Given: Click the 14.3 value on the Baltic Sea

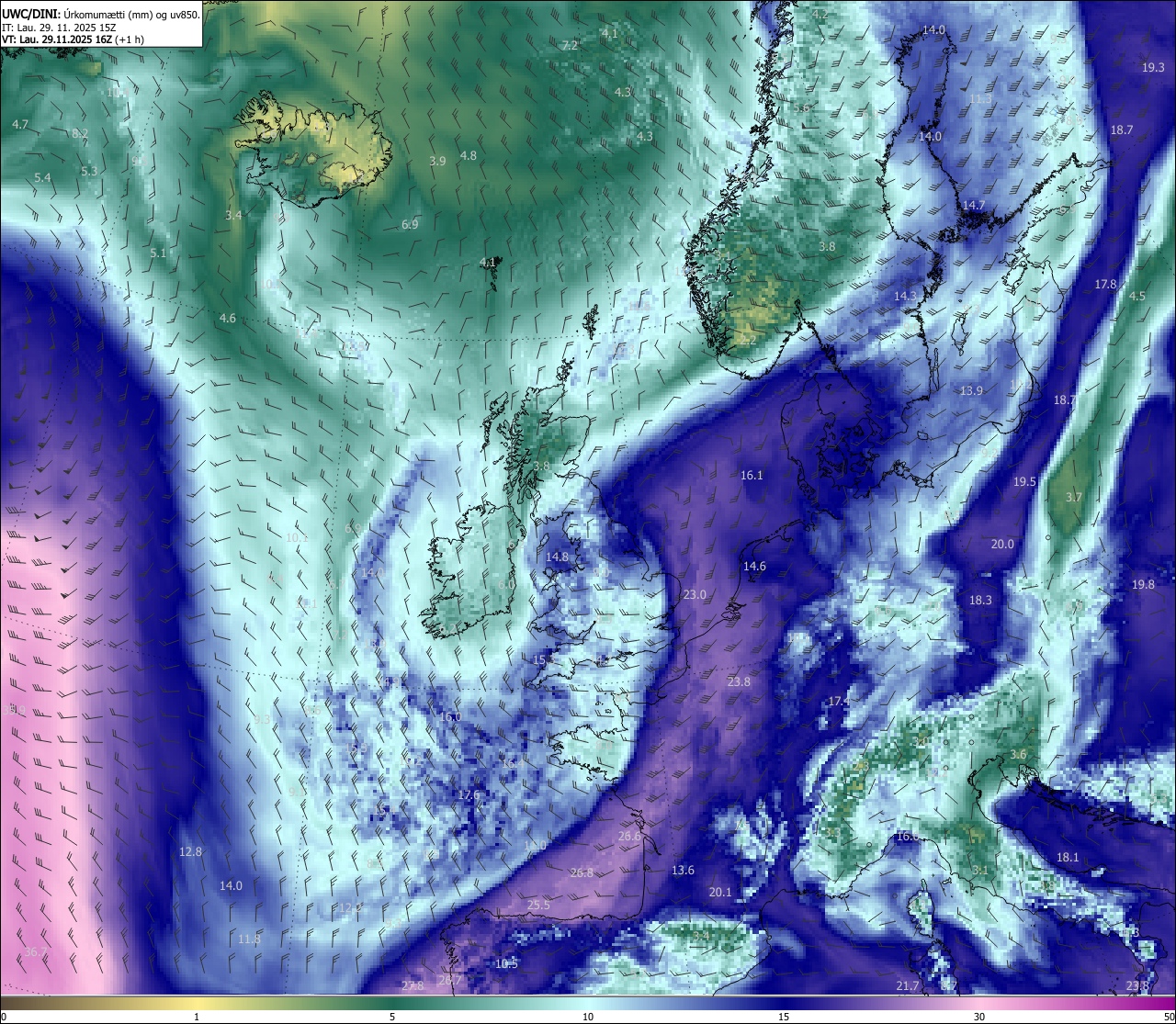Looking at the screenshot, I should coord(905,296).
